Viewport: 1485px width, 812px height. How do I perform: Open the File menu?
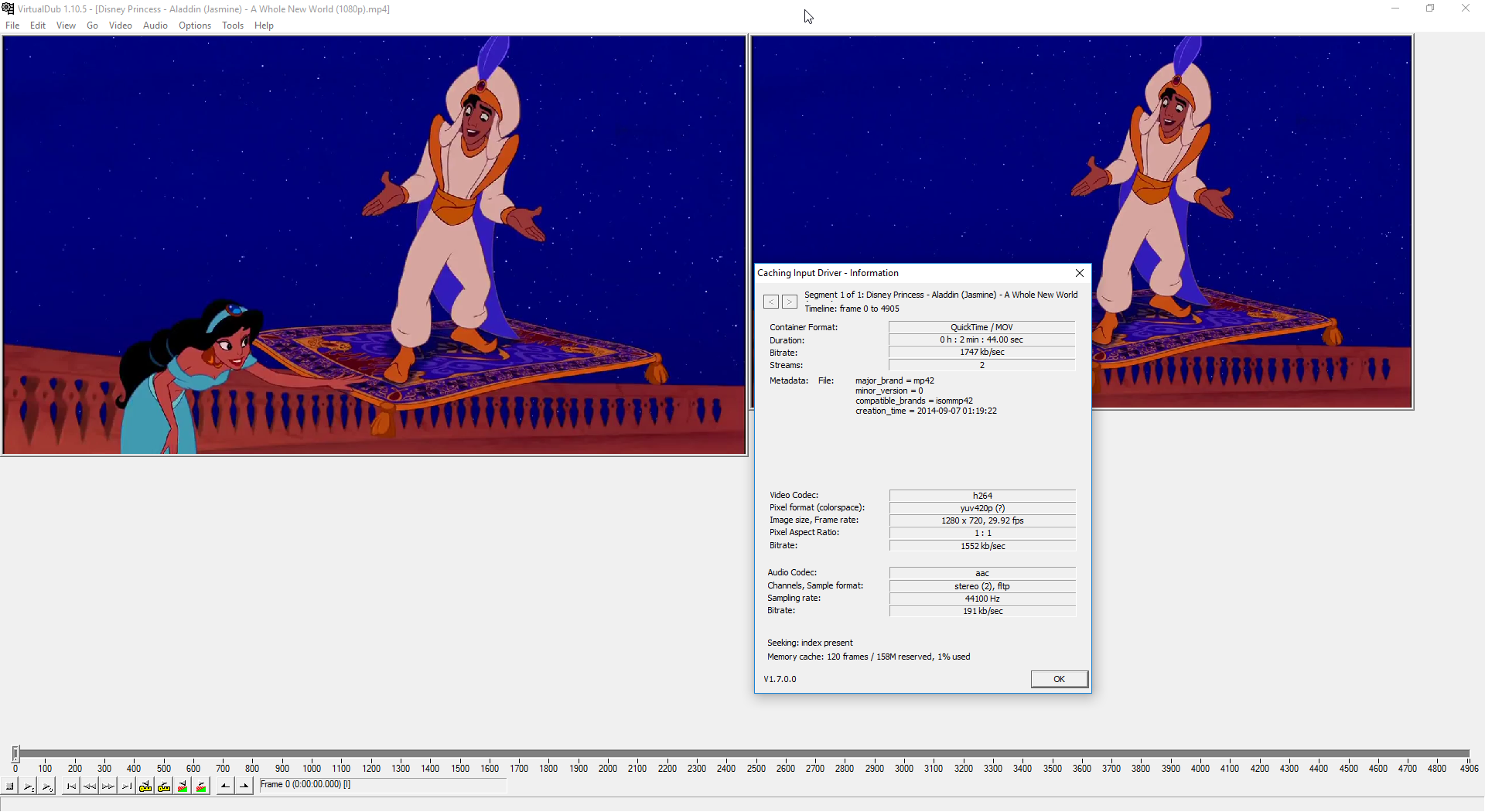coord(12,26)
